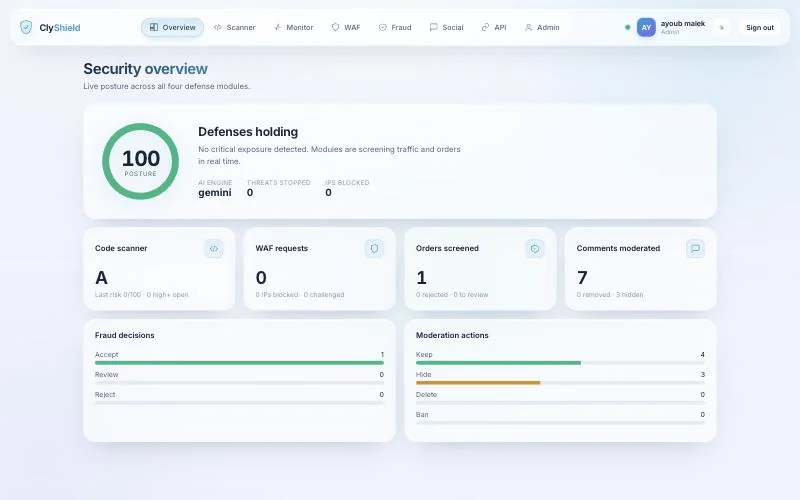Click '0 IPs blocked · 0 challenged' text

coord(300,294)
